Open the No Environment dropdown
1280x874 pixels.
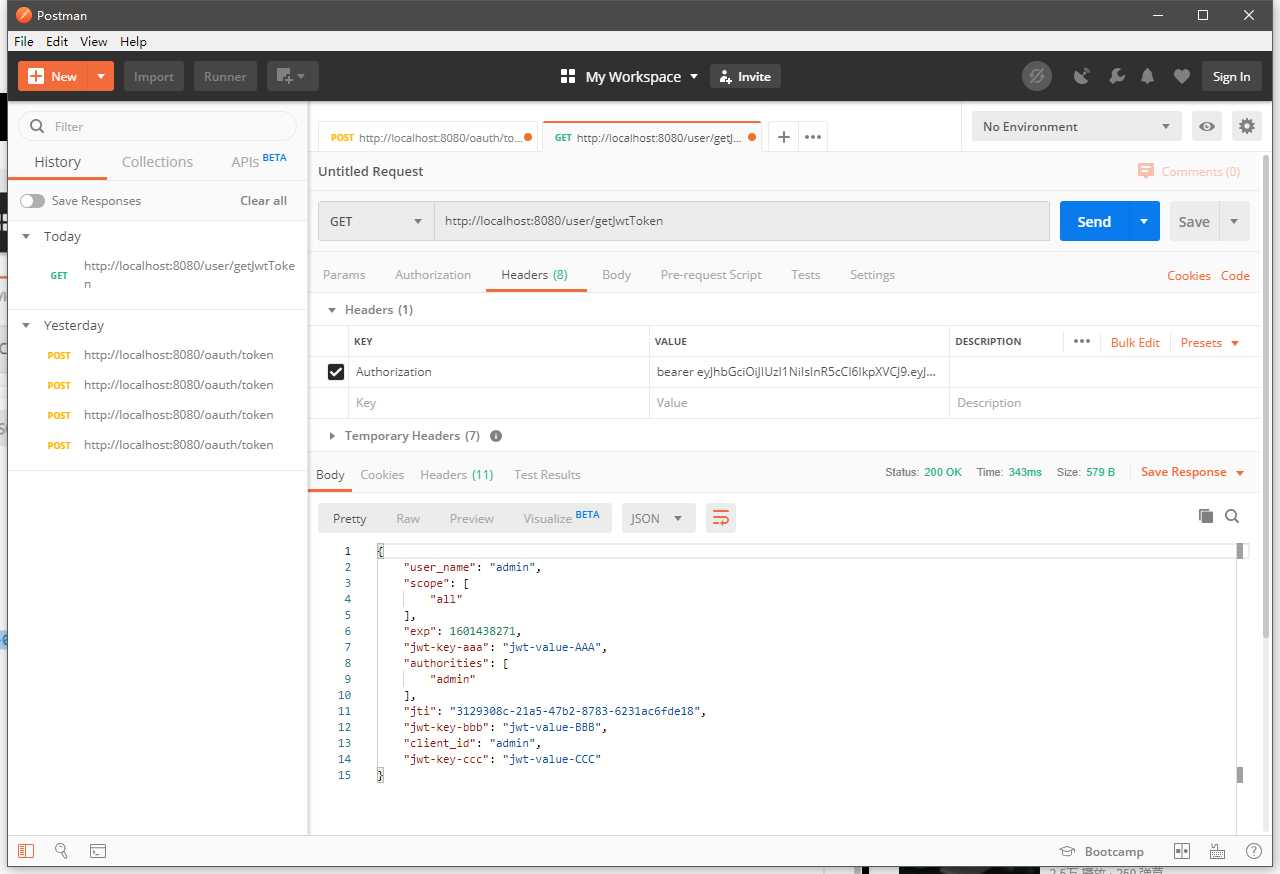pyautogui.click(x=1076, y=126)
